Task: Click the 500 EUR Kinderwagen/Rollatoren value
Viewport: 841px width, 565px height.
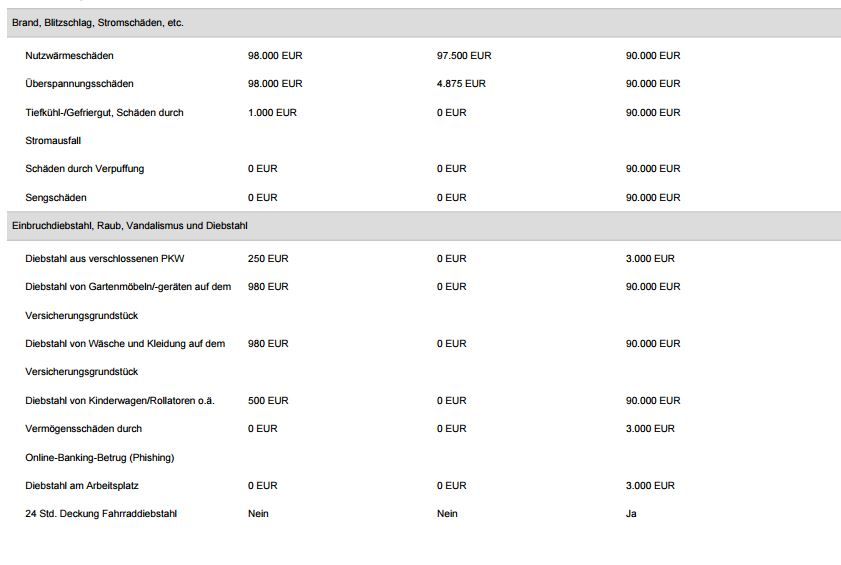Action: (268, 401)
